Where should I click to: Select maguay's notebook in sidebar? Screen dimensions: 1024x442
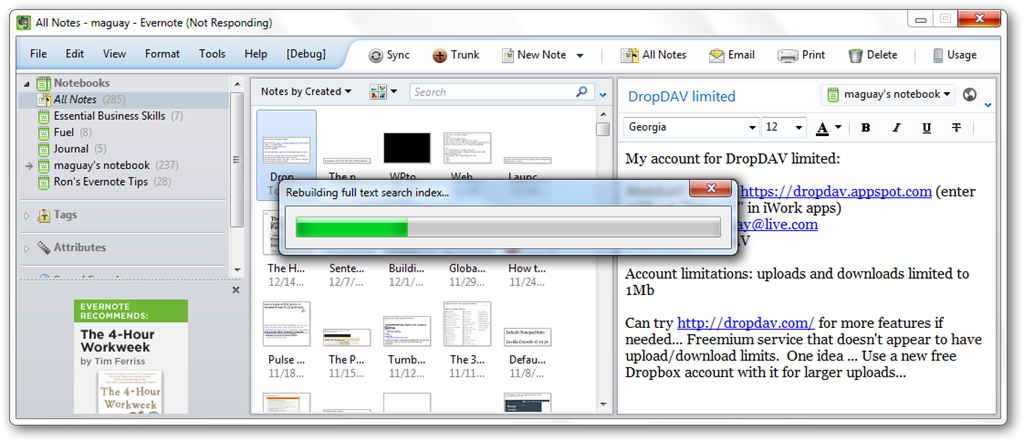108,165
